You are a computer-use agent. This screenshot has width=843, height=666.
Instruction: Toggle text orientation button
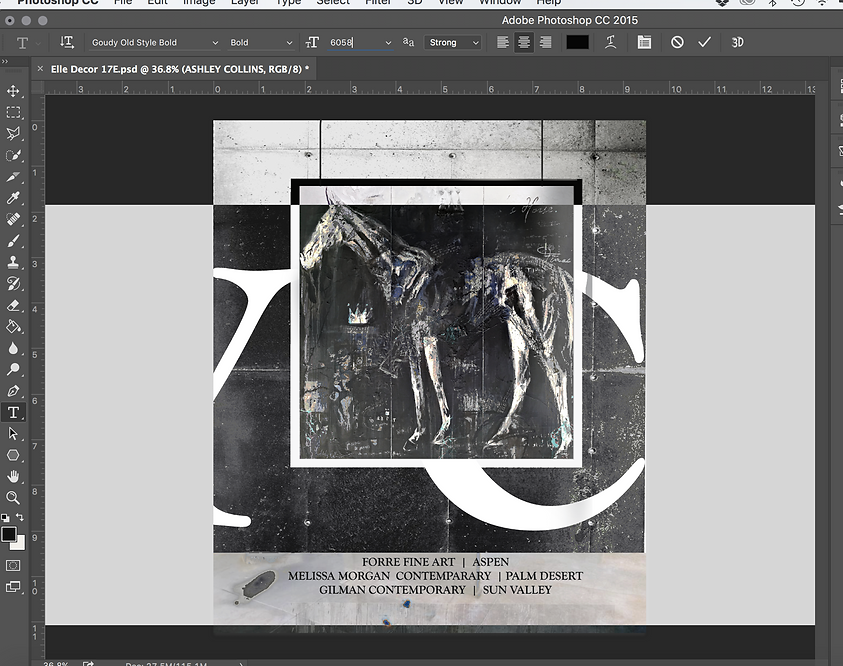(x=67, y=42)
